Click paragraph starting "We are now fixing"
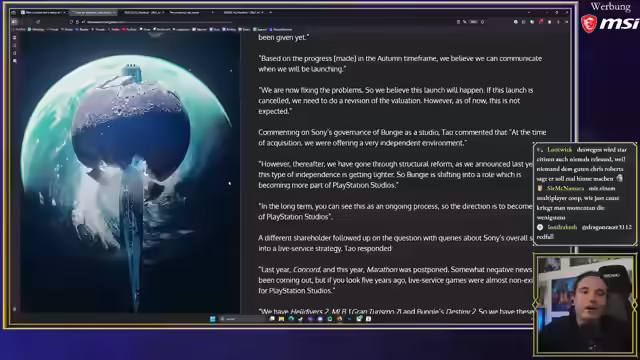 pyautogui.click(x=396, y=100)
